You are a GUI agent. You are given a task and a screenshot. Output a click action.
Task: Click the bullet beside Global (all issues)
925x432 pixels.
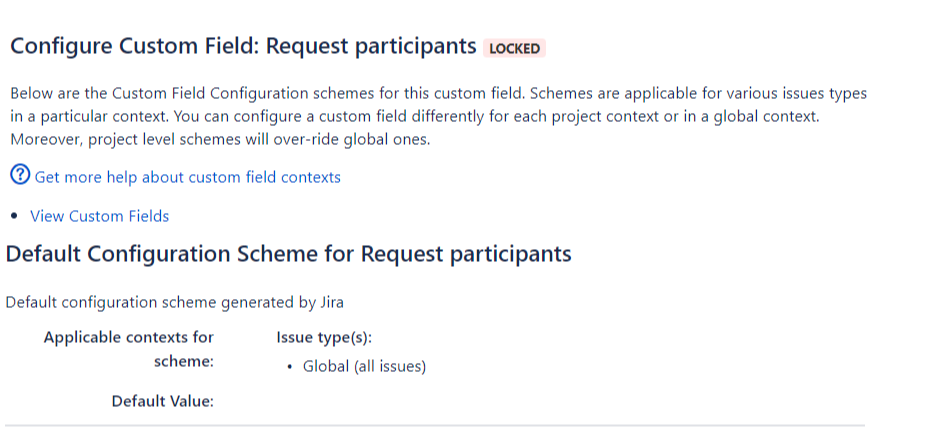[x=288, y=366]
